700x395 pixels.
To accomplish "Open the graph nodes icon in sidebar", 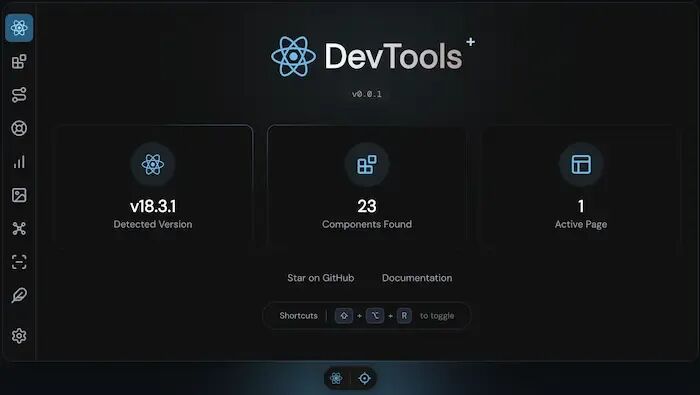I will tap(19, 229).
